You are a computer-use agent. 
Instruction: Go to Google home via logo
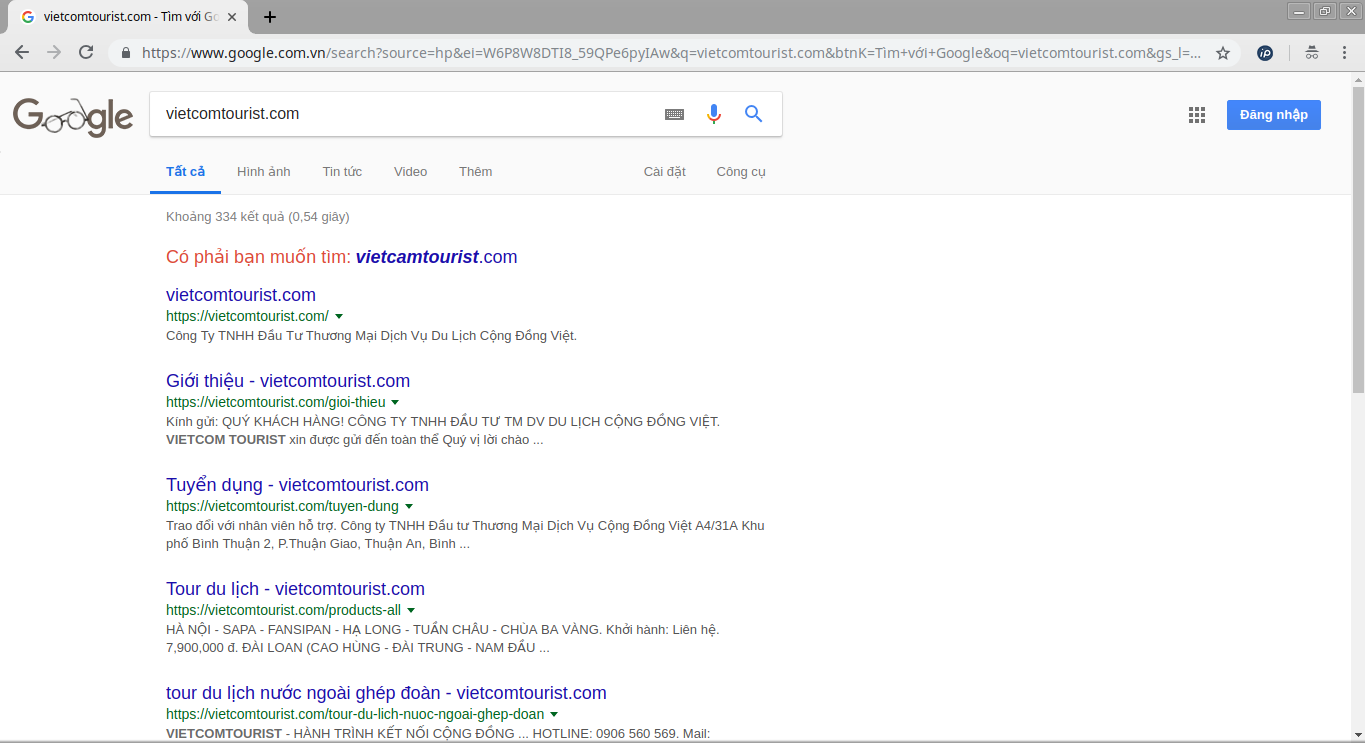(x=73, y=117)
